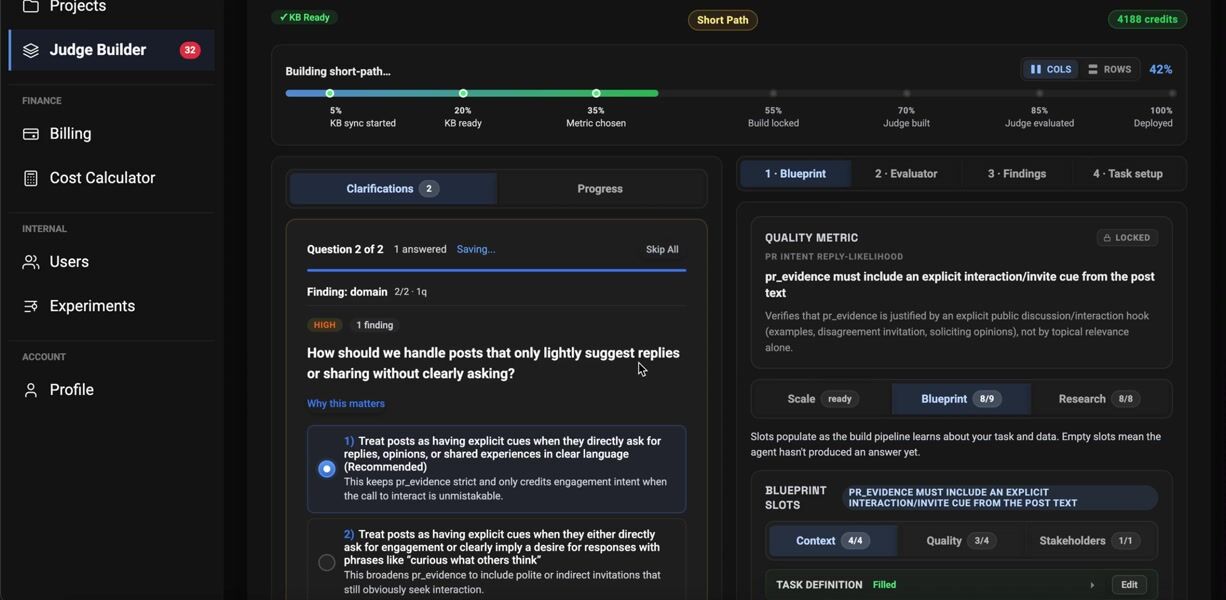Click the Users people icon
1226x600 pixels.
click(31, 262)
